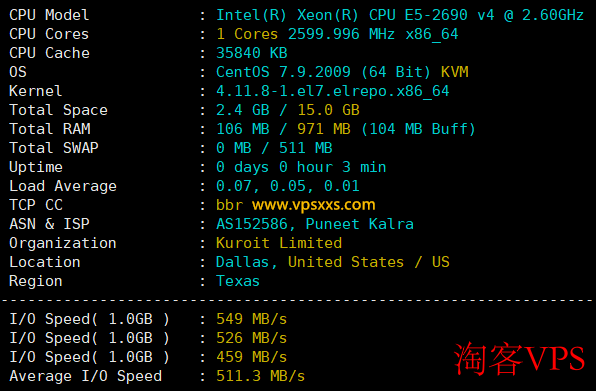Click the Texas region value
Screen dimensions: 596x391
point(238,281)
